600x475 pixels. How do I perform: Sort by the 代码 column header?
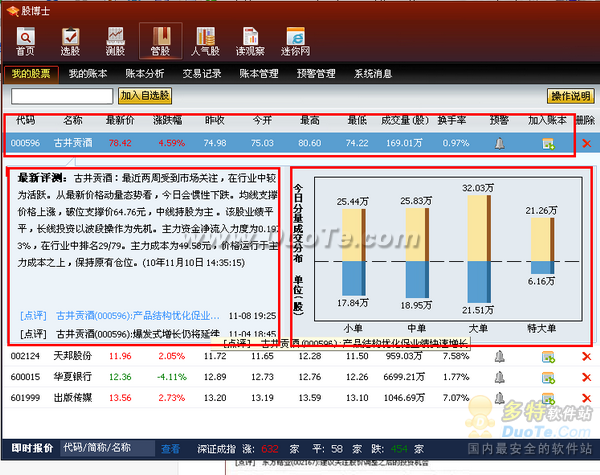pyautogui.click(x=26, y=121)
